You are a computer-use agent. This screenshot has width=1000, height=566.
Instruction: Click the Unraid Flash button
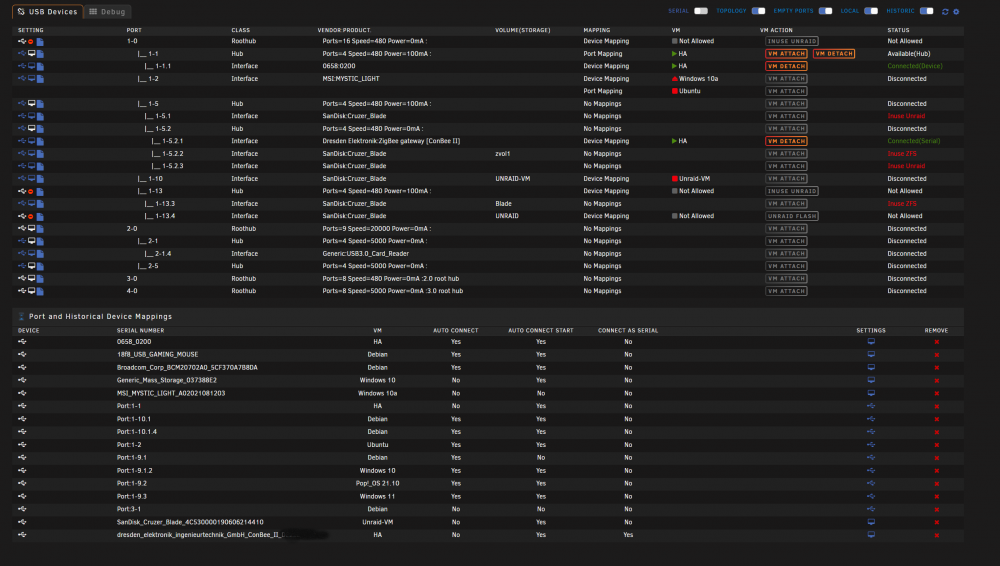tap(791, 216)
